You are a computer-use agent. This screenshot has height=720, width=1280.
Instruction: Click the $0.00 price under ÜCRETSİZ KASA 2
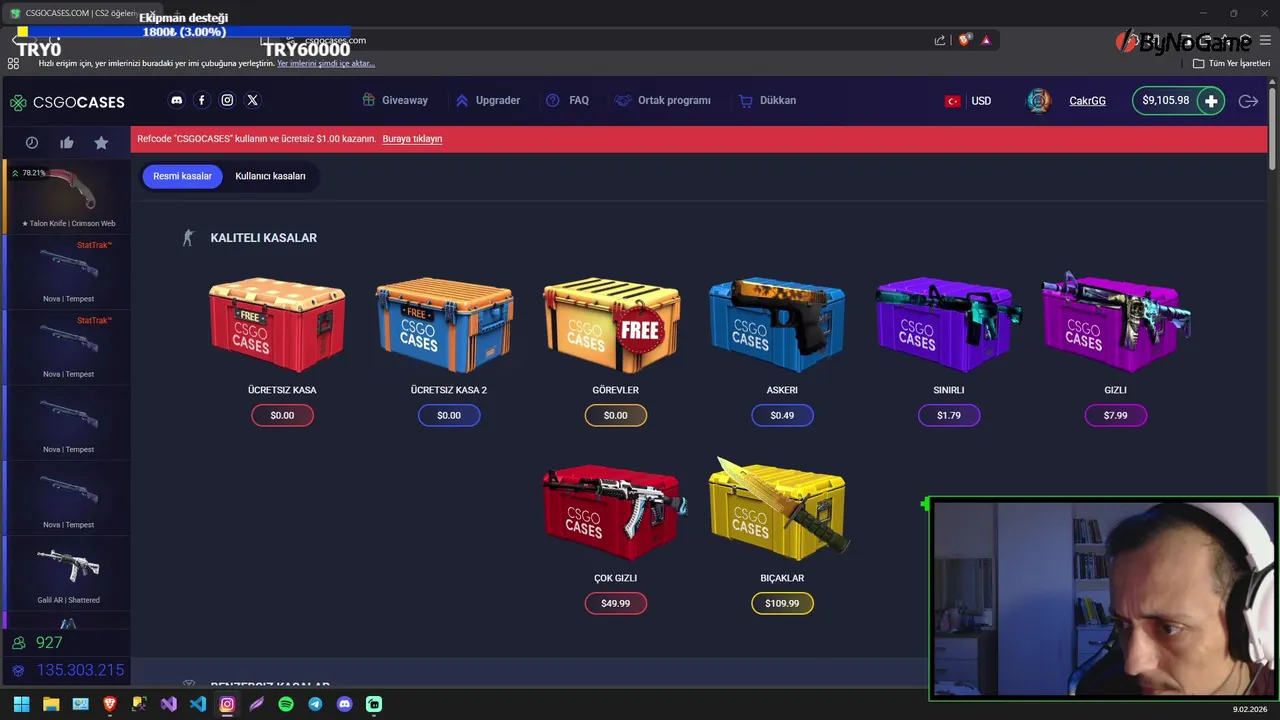pos(449,415)
